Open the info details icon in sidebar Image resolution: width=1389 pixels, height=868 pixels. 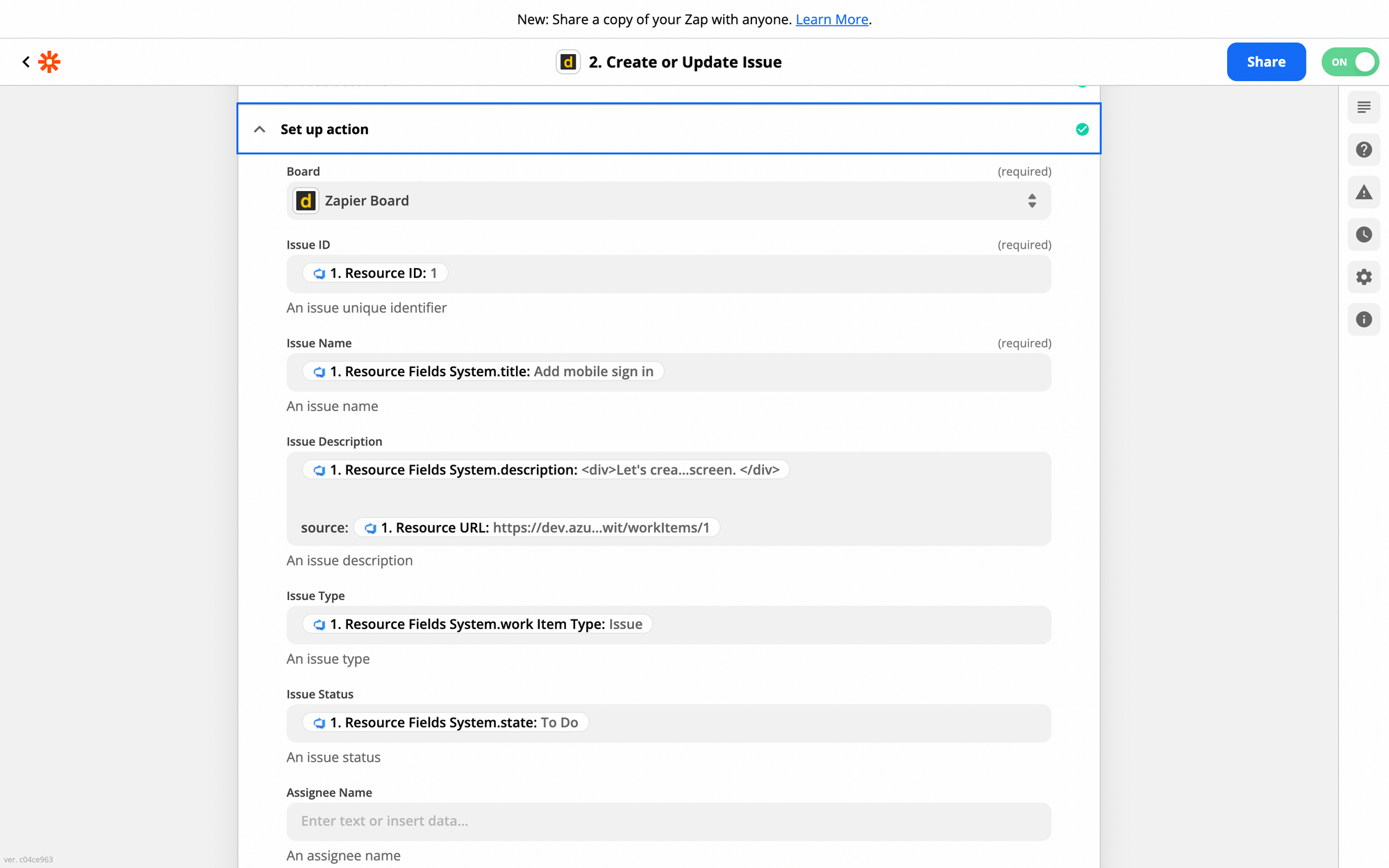point(1363,319)
